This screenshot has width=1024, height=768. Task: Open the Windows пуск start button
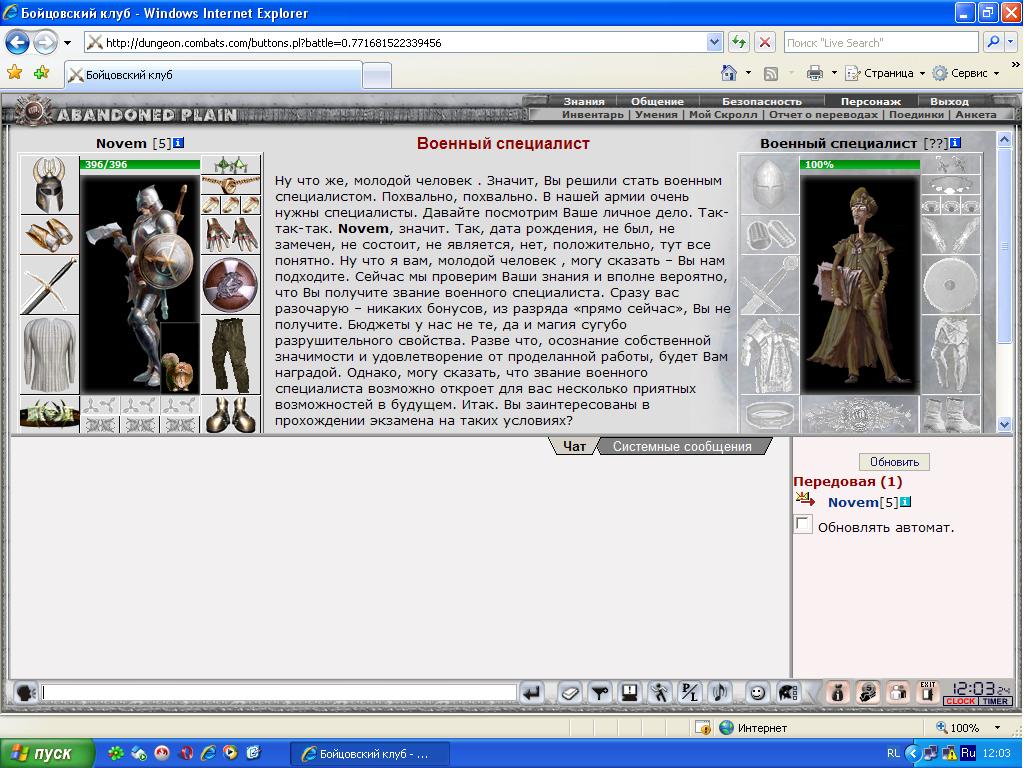click(46, 753)
